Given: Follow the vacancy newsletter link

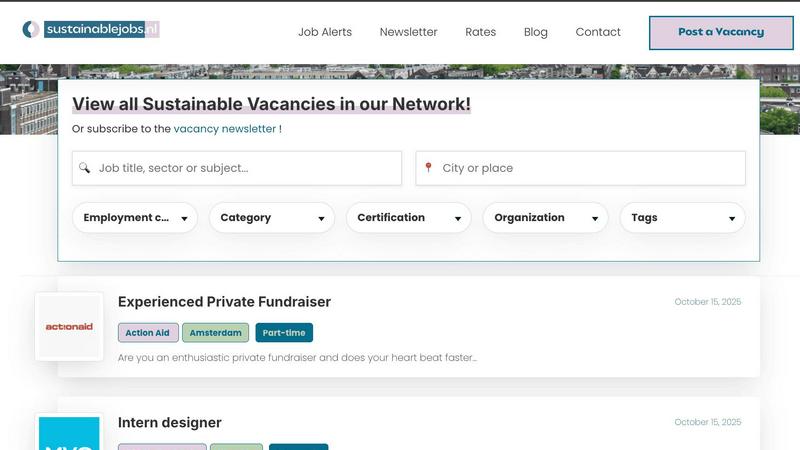Looking at the screenshot, I should [x=225, y=129].
